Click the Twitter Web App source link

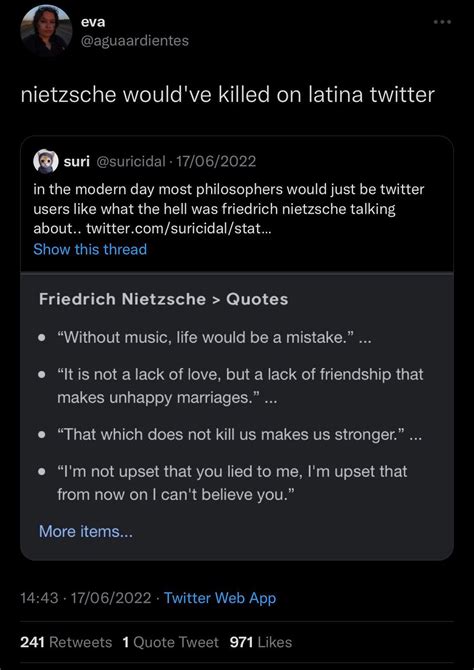tap(220, 598)
